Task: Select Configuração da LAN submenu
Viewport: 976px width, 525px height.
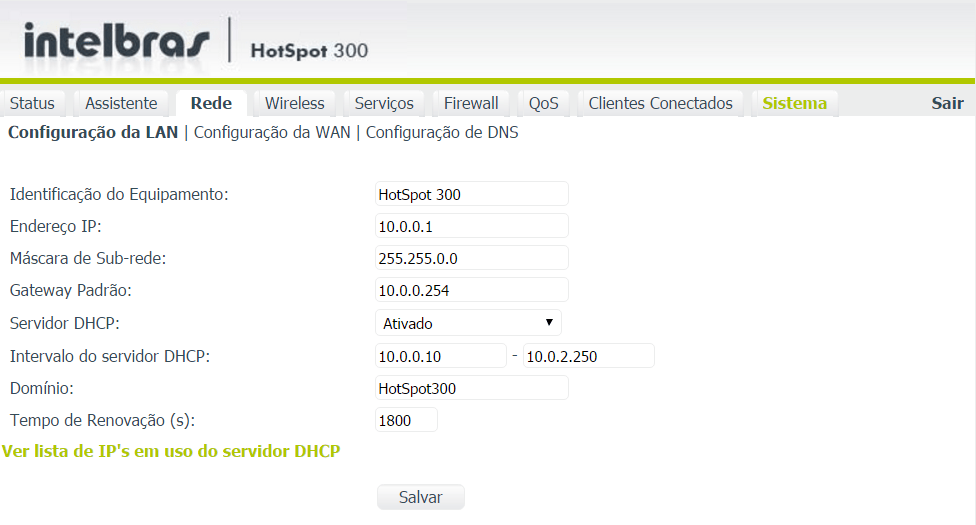Action: (x=93, y=133)
